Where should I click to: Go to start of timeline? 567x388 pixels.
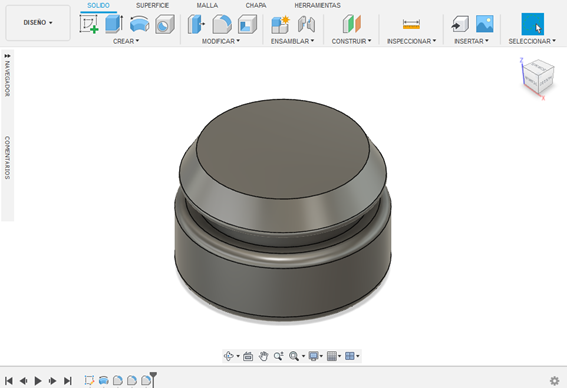coord(9,380)
